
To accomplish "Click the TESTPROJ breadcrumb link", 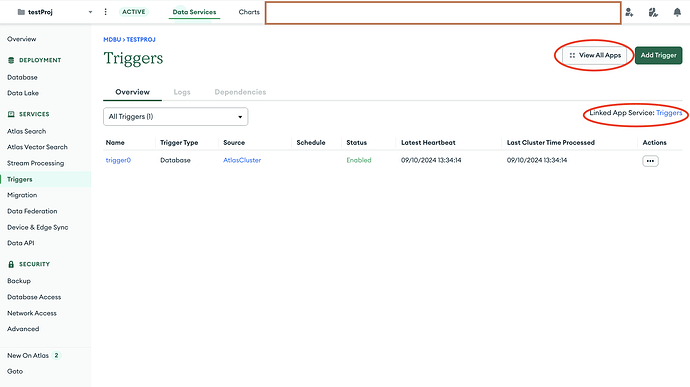I will click(141, 40).
